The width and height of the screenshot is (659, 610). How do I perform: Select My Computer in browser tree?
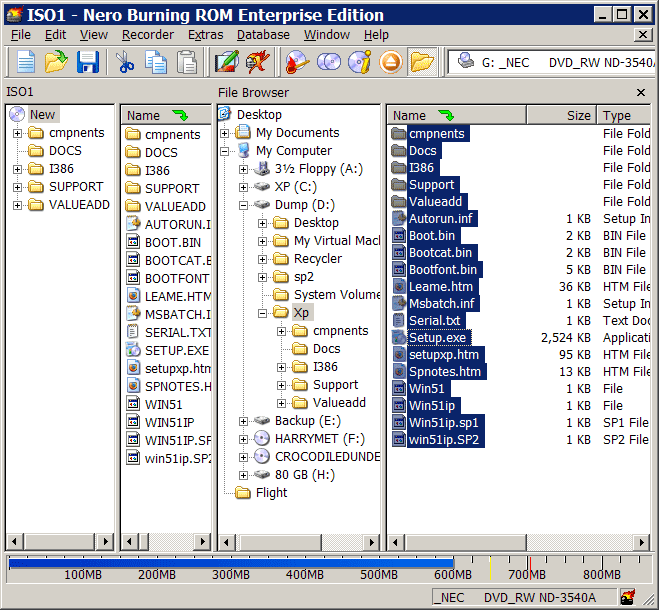pos(294,151)
